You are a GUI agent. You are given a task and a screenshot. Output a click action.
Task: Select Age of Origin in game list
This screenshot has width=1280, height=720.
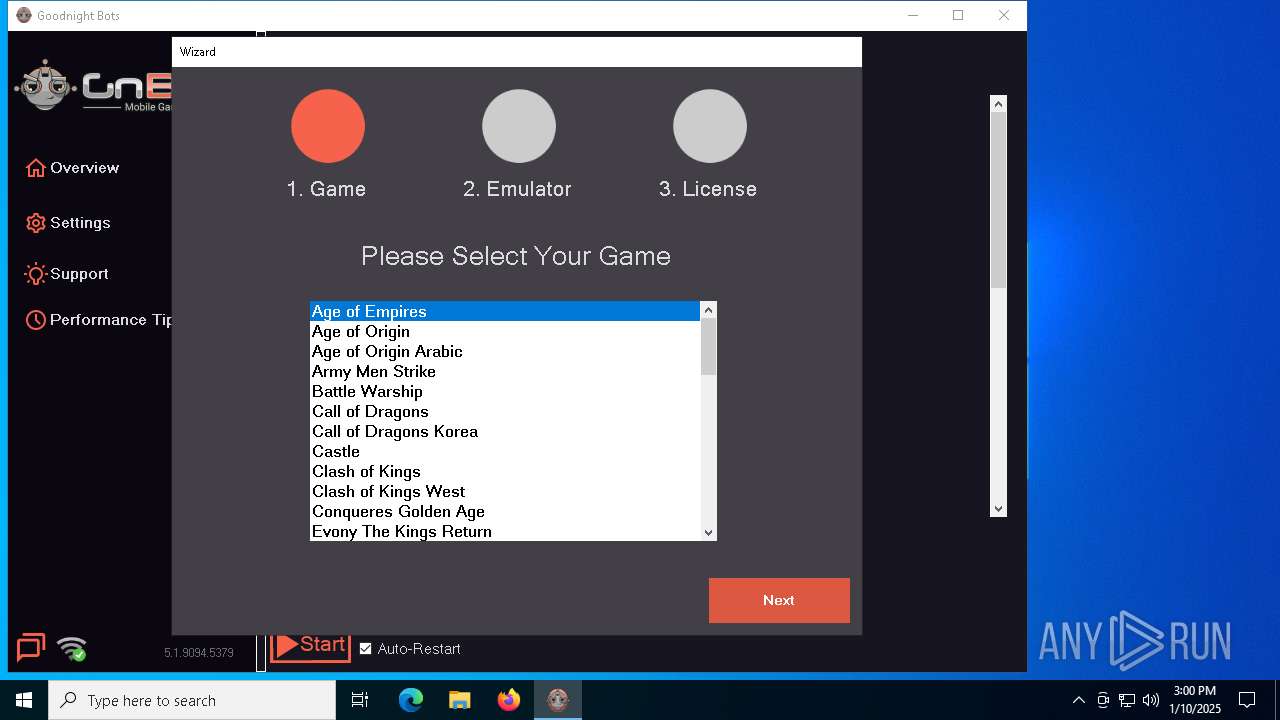tap(505, 331)
